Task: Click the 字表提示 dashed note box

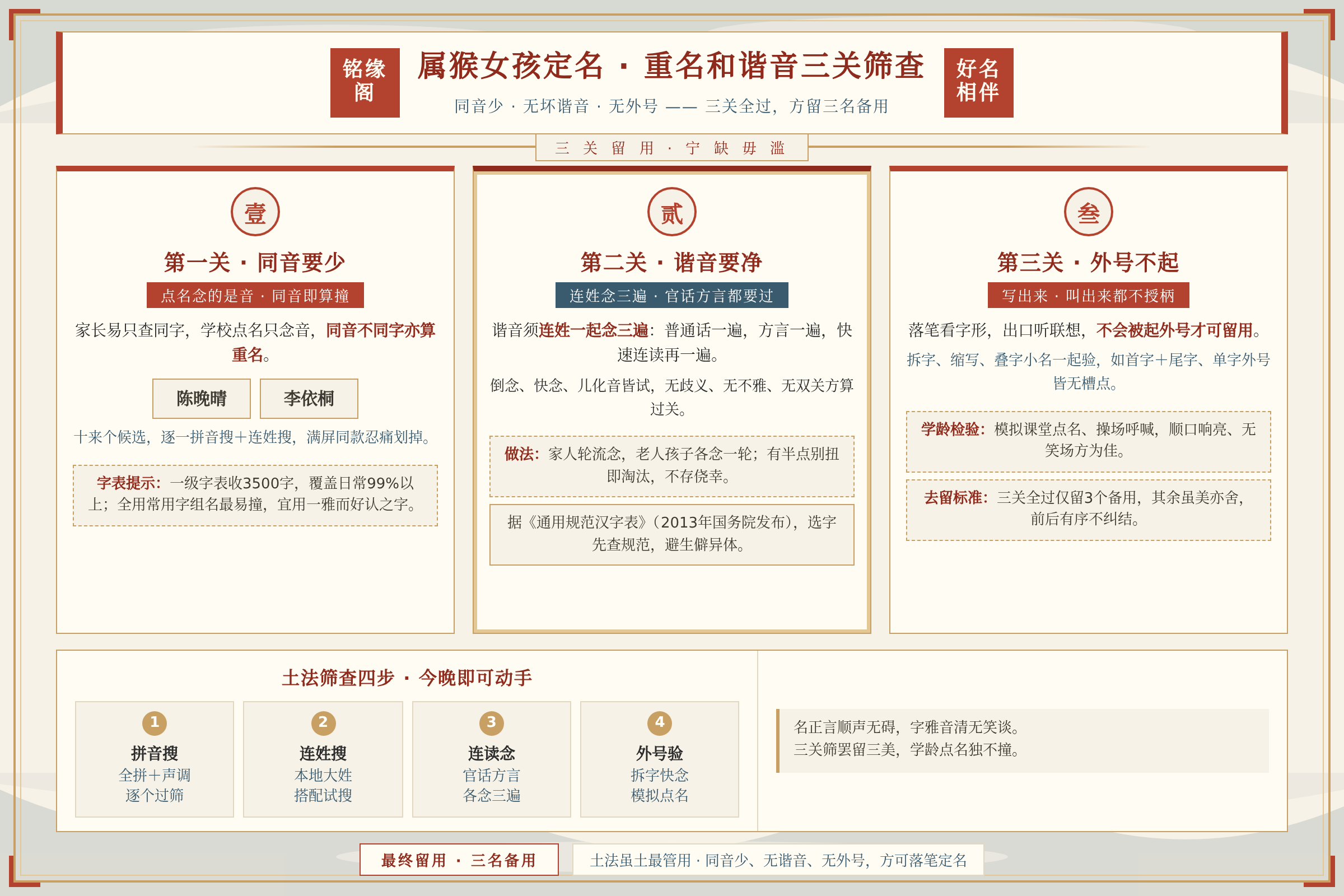Action: tap(255, 495)
